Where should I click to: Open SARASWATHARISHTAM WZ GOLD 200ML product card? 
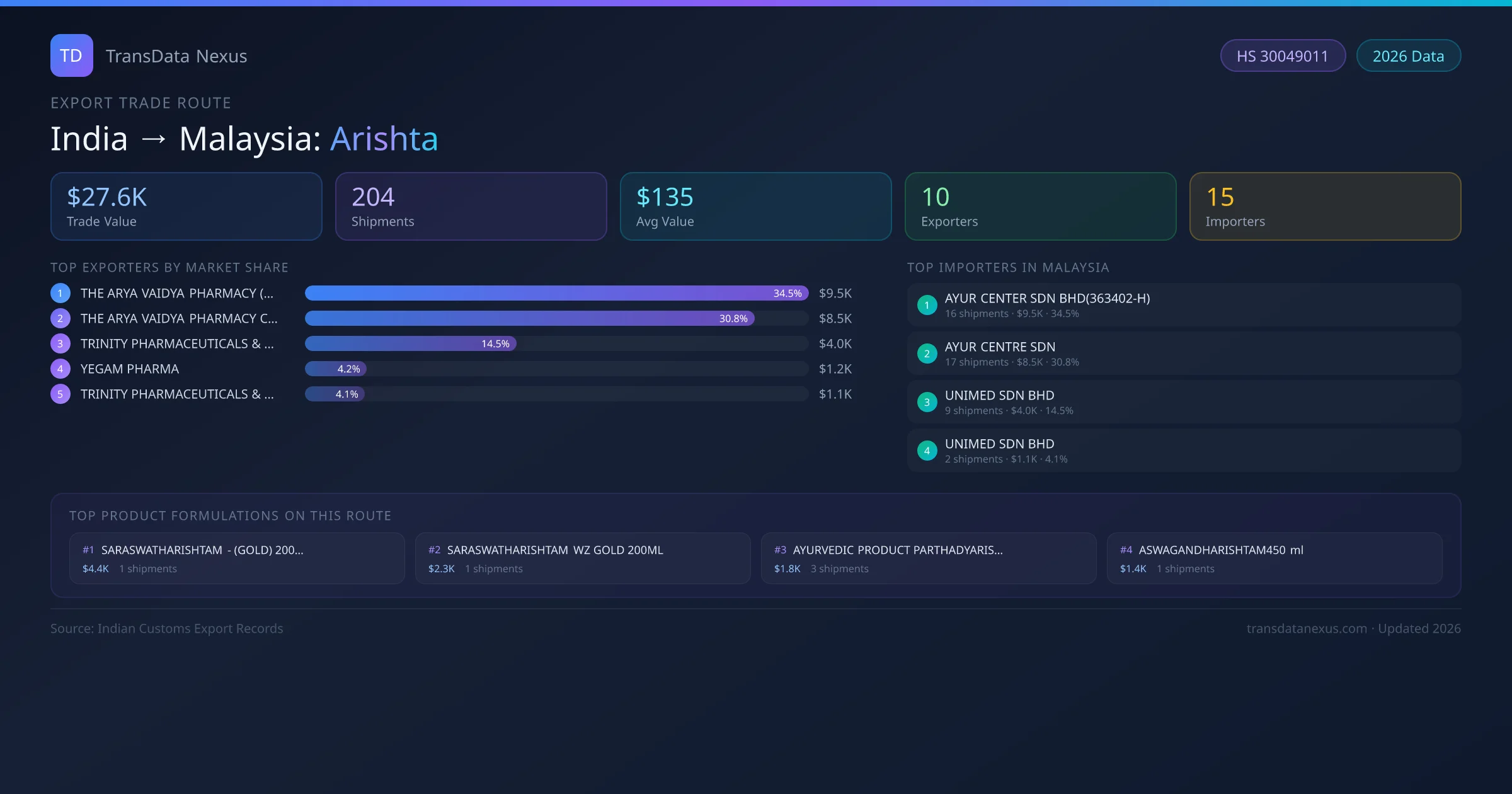[x=582, y=558]
